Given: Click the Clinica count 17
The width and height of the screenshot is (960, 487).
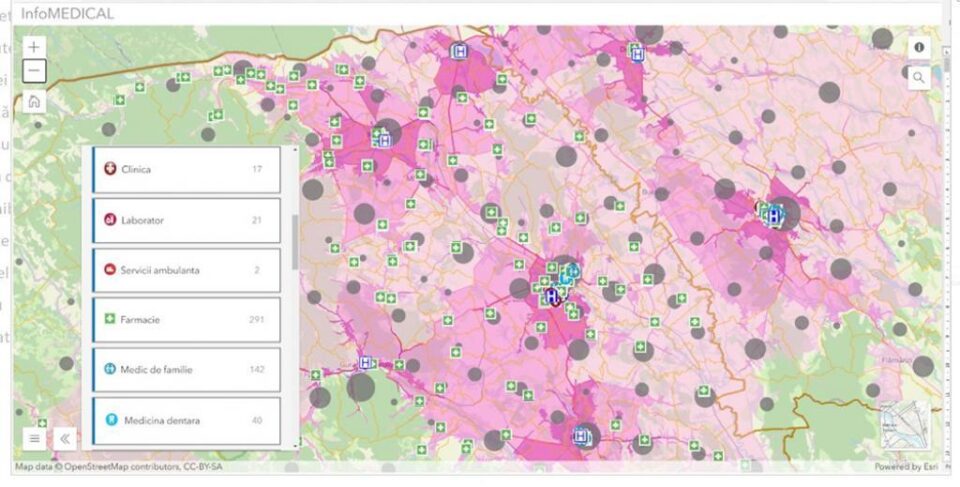Looking at the screenshot, I should tap(257, 169).
